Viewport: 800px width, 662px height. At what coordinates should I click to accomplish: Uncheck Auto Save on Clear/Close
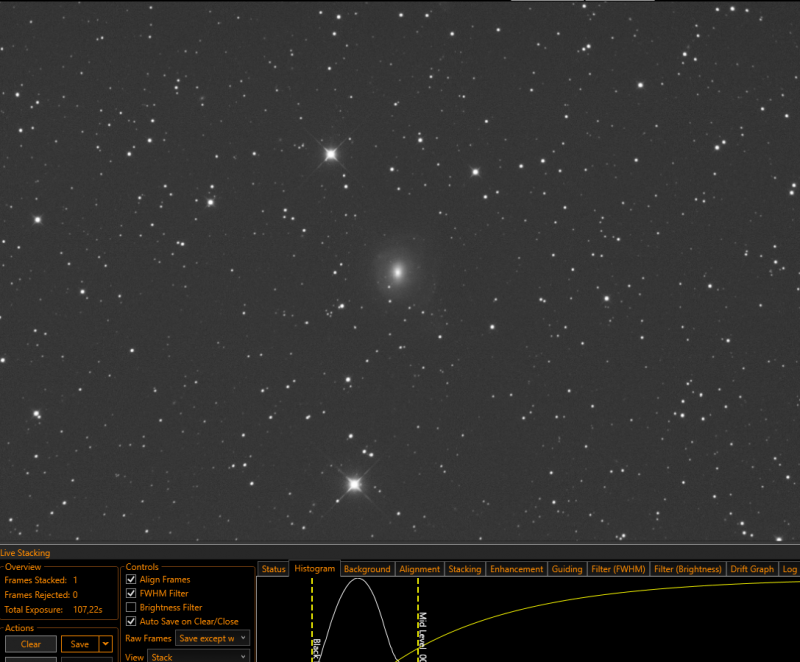pos(131,621)
